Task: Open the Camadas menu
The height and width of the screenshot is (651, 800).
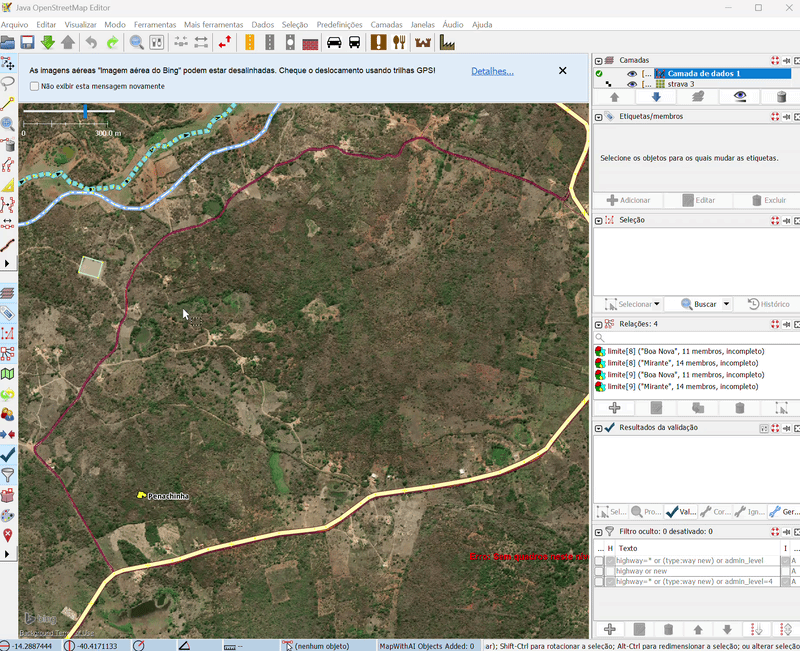Action: [386, 24]
